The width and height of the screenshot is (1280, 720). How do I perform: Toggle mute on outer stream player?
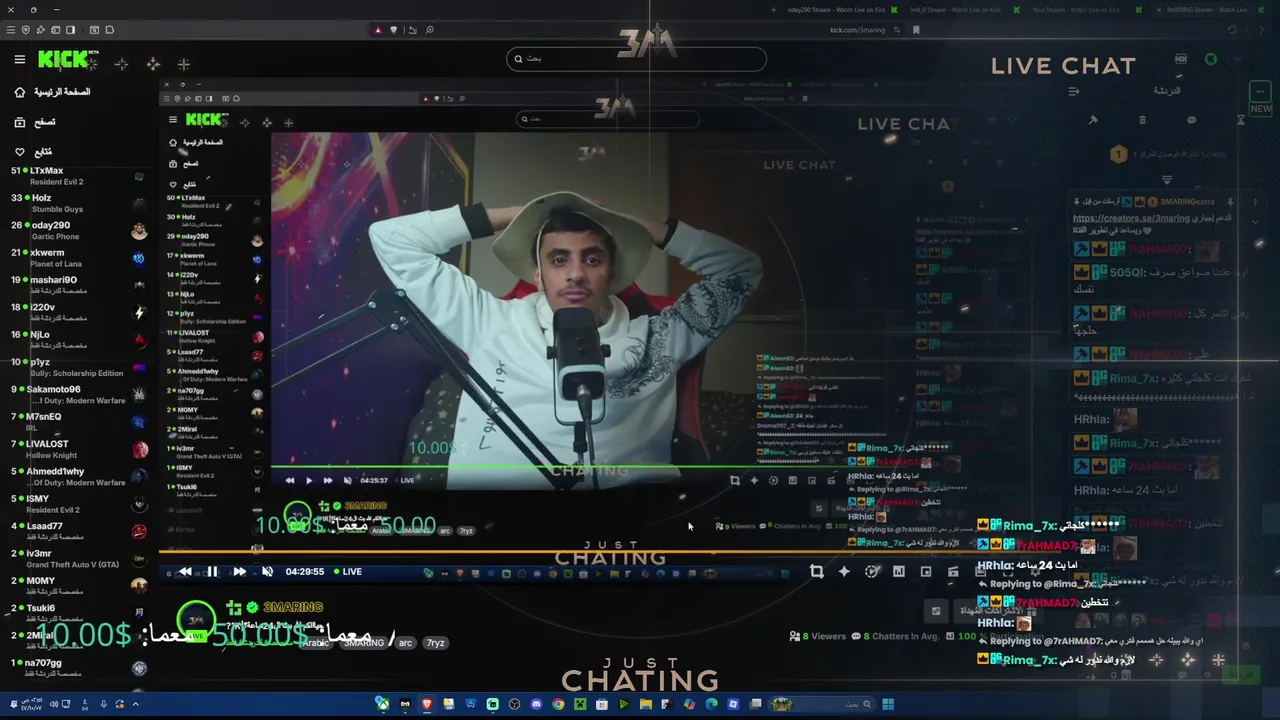pyautogui.click(x=267, y=572)
